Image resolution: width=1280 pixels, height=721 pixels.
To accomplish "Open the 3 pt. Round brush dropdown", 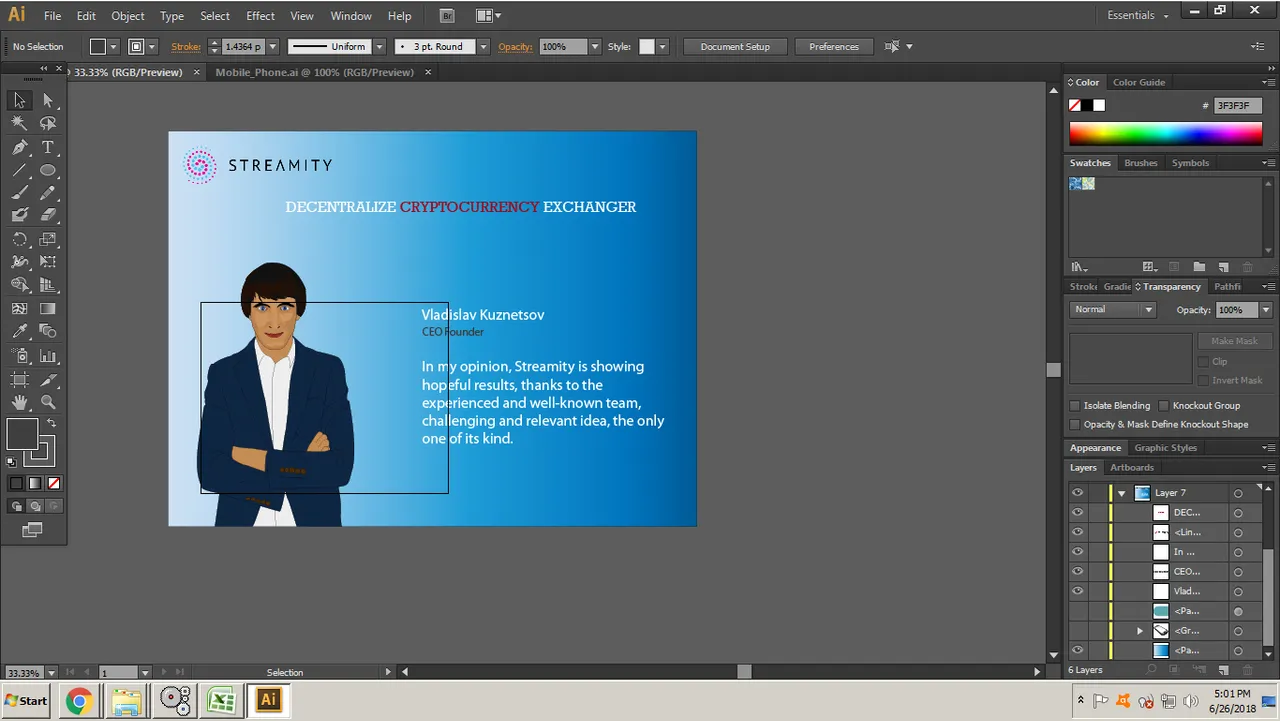I will [483, 47].
